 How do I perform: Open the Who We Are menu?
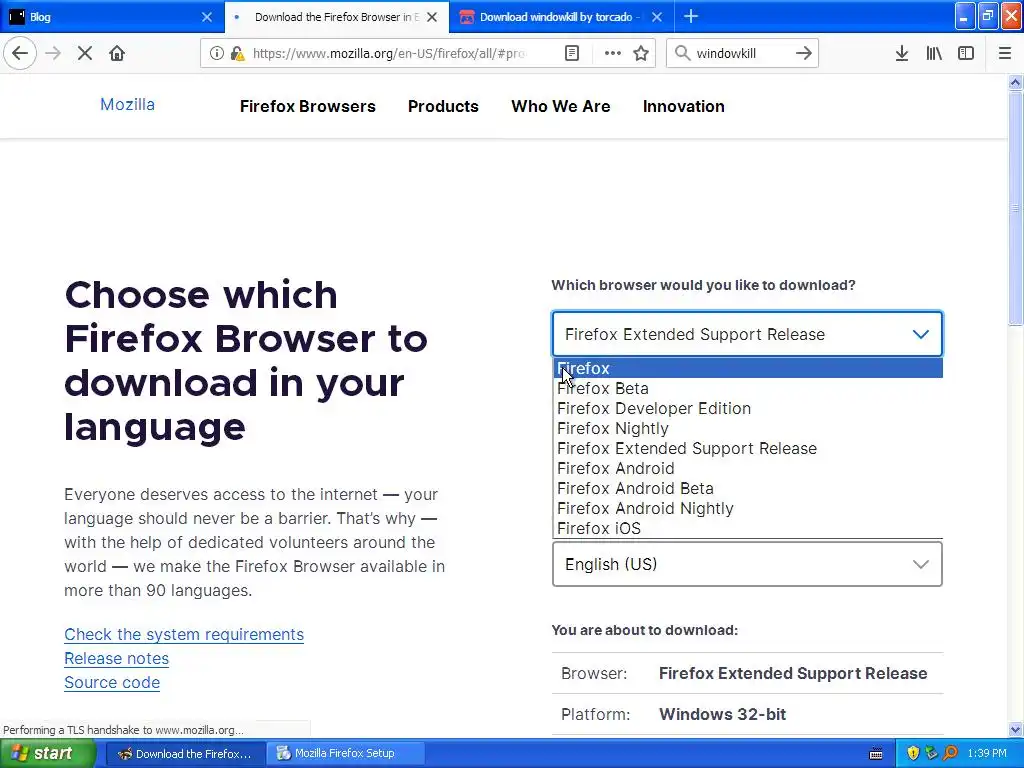pos(561,106)
